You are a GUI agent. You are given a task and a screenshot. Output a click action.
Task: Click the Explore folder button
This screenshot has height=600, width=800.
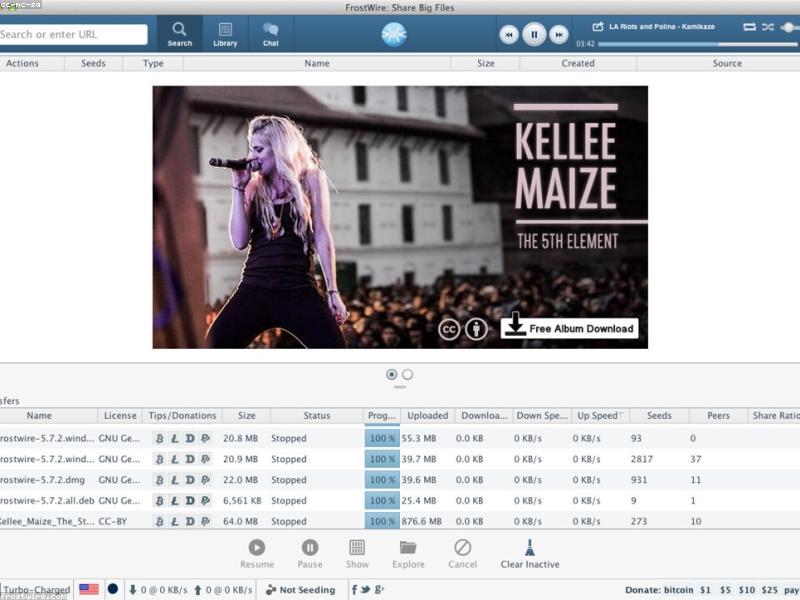point(408,554)
